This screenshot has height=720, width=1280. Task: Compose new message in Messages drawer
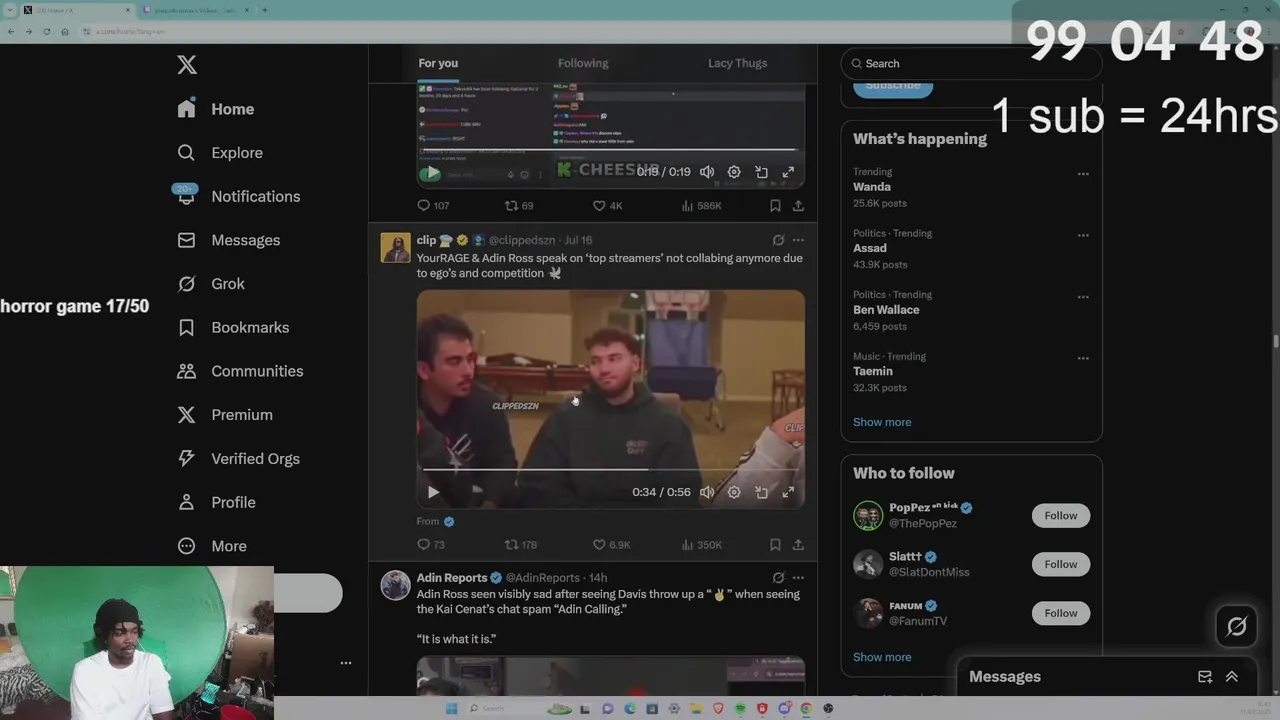[x=1205, y=677]
